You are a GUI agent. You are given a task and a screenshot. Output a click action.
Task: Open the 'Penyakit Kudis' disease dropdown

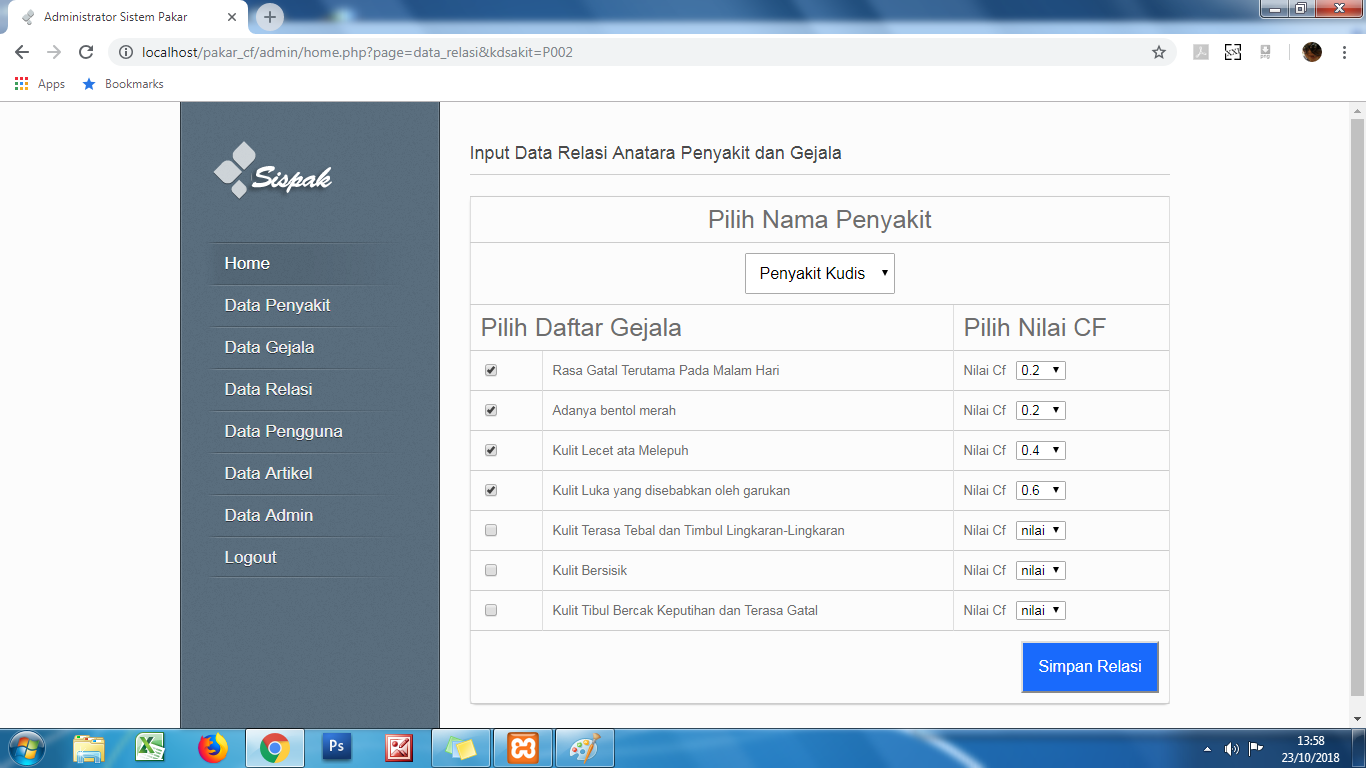point(819,273)
